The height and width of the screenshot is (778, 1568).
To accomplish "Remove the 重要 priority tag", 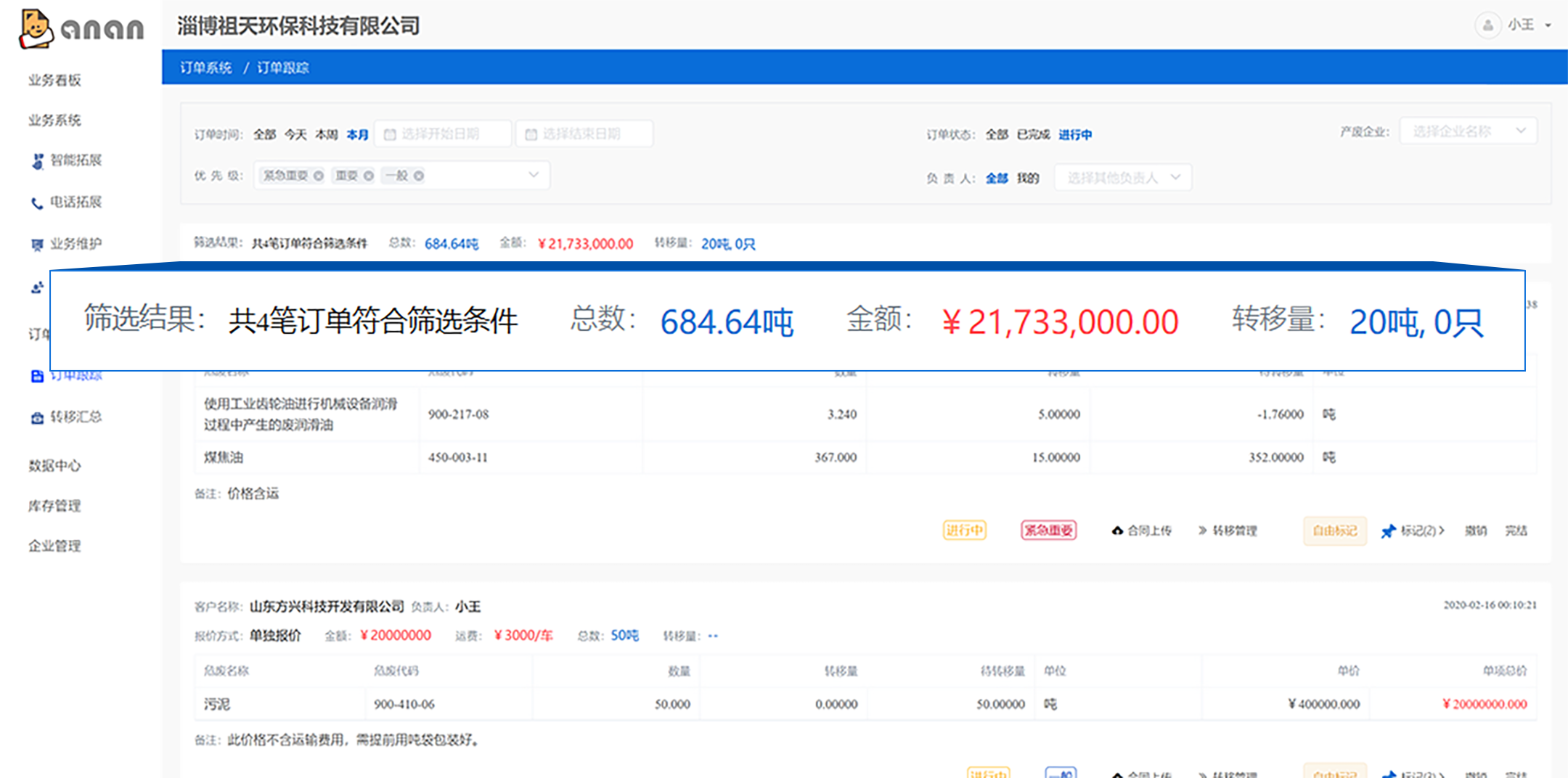I will (368, 176).
